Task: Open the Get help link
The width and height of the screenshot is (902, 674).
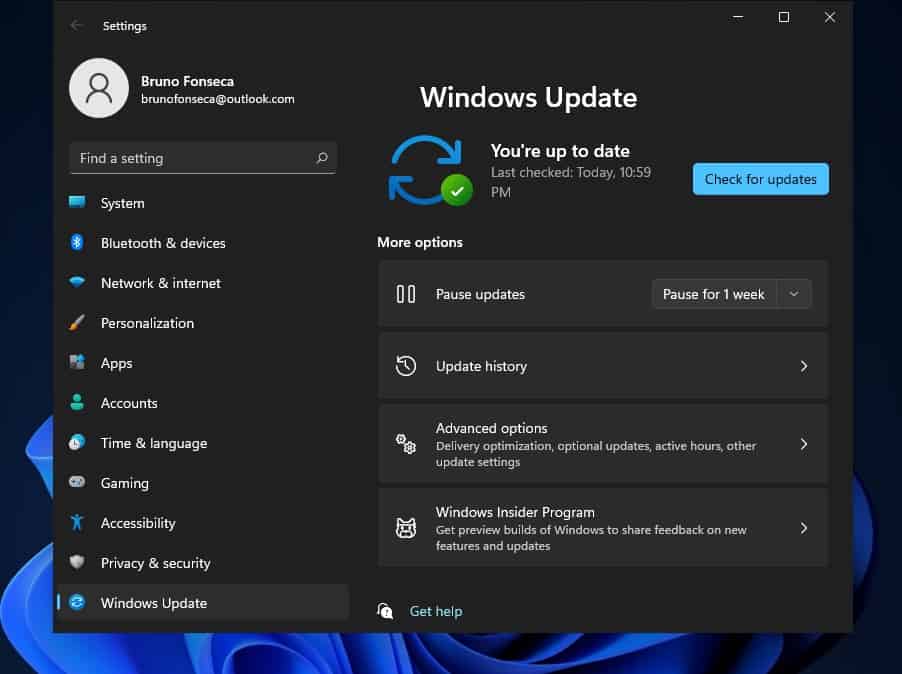Action: pyautogui.click(x=436, y=611)
